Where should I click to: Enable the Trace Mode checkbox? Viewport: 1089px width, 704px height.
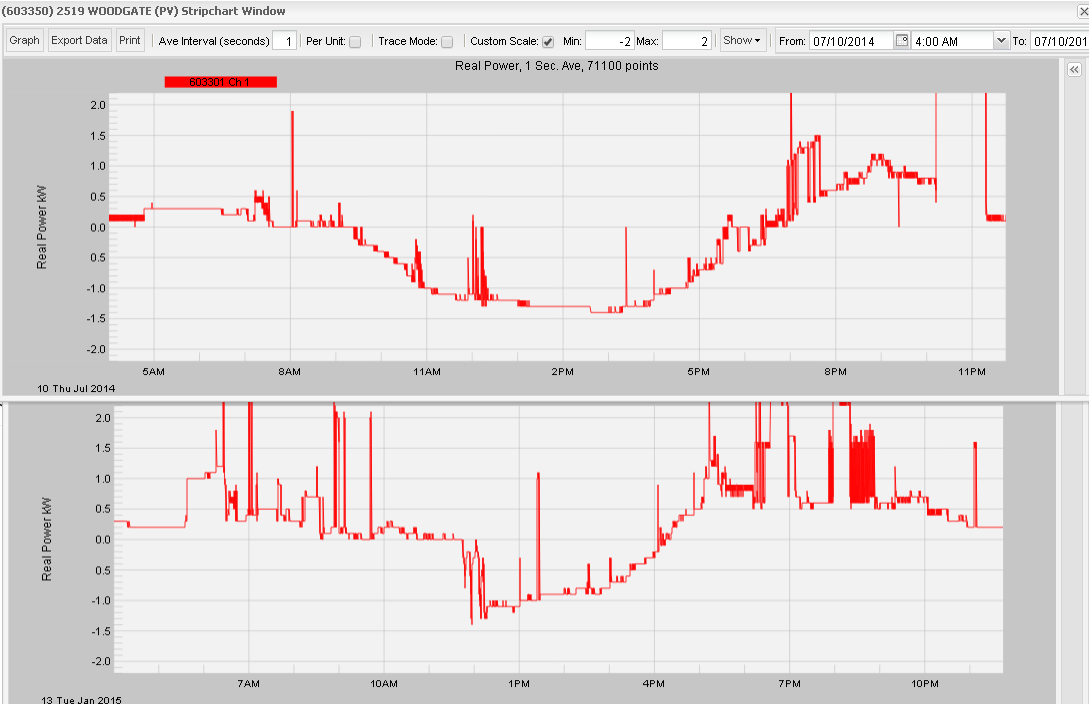[x=447, y=40]
